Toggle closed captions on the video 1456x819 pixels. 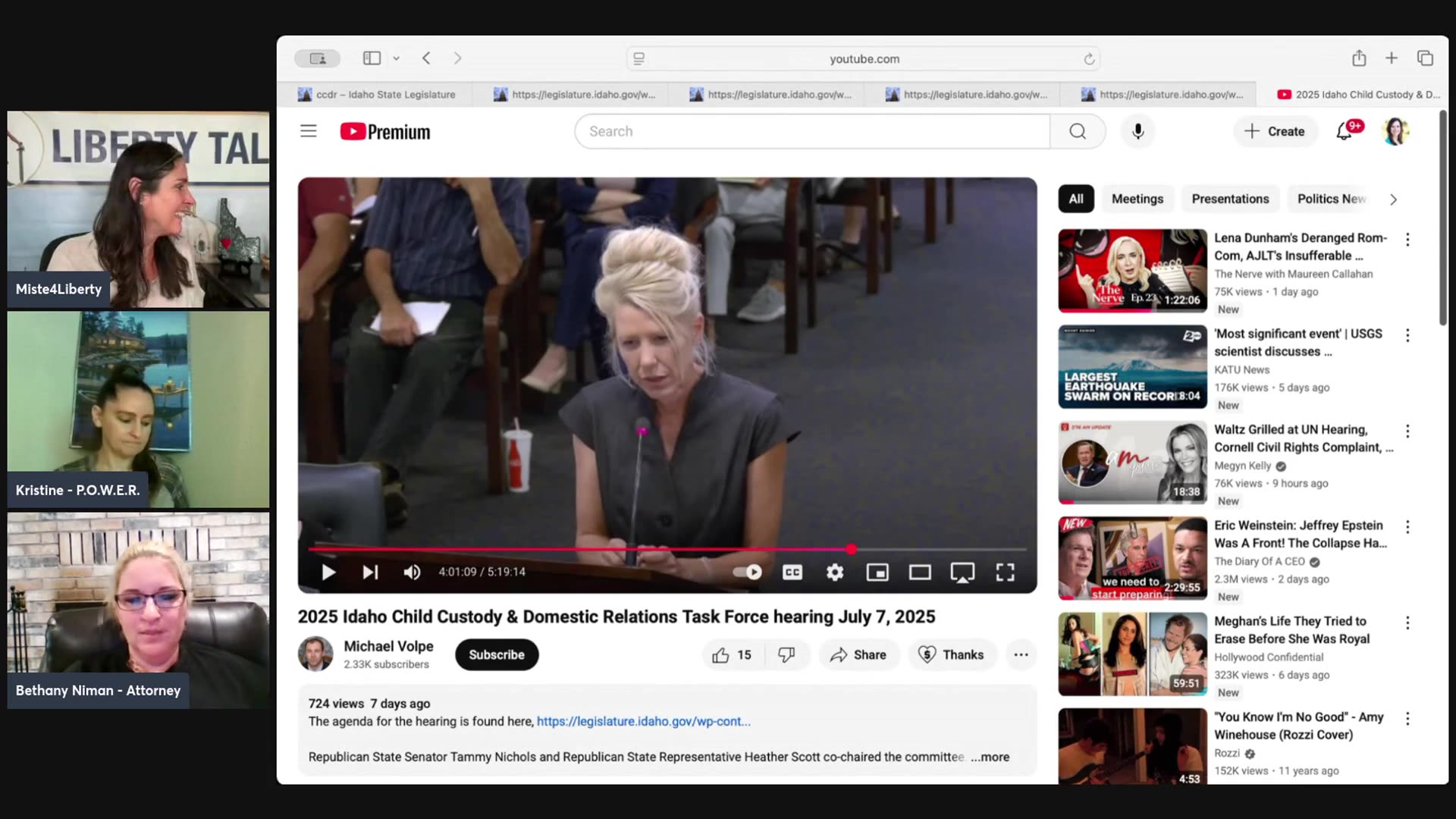(792, 573)
